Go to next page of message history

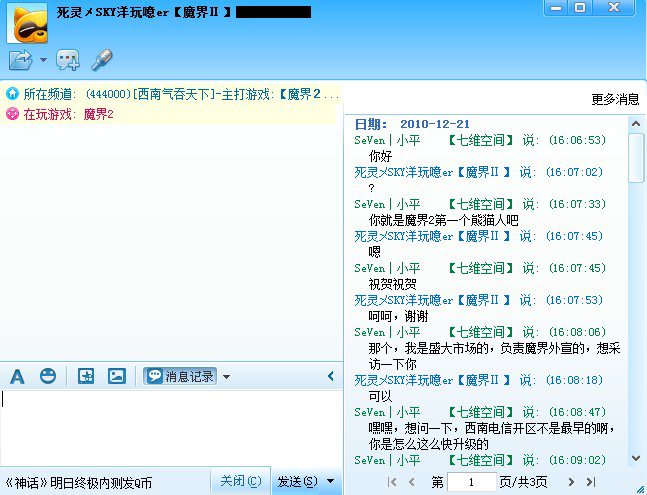pos(571,482)
